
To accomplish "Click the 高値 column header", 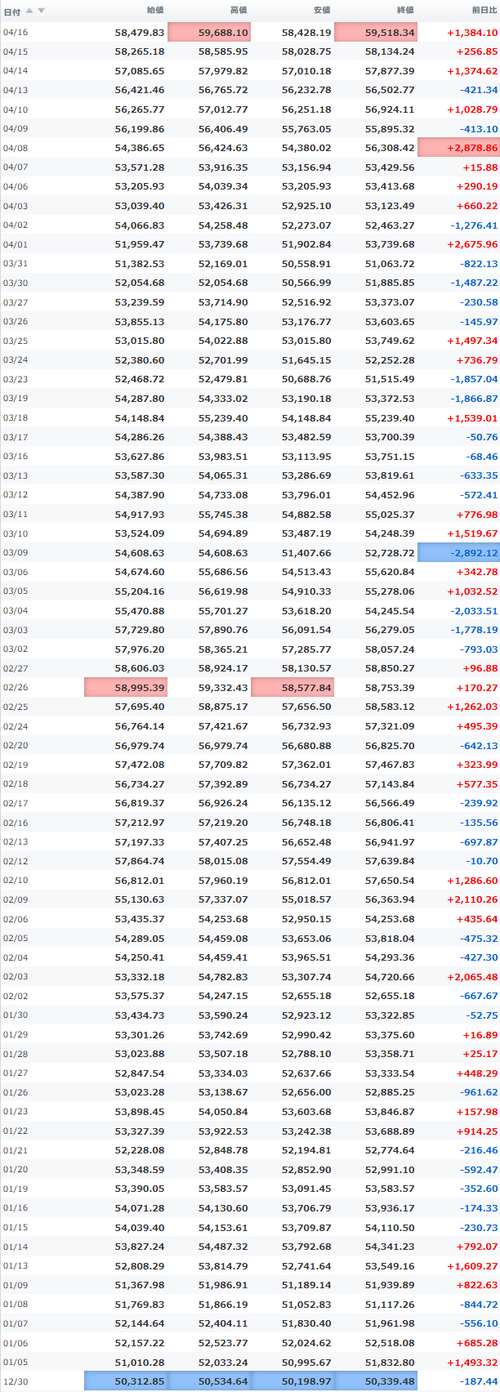I will 239,10.
